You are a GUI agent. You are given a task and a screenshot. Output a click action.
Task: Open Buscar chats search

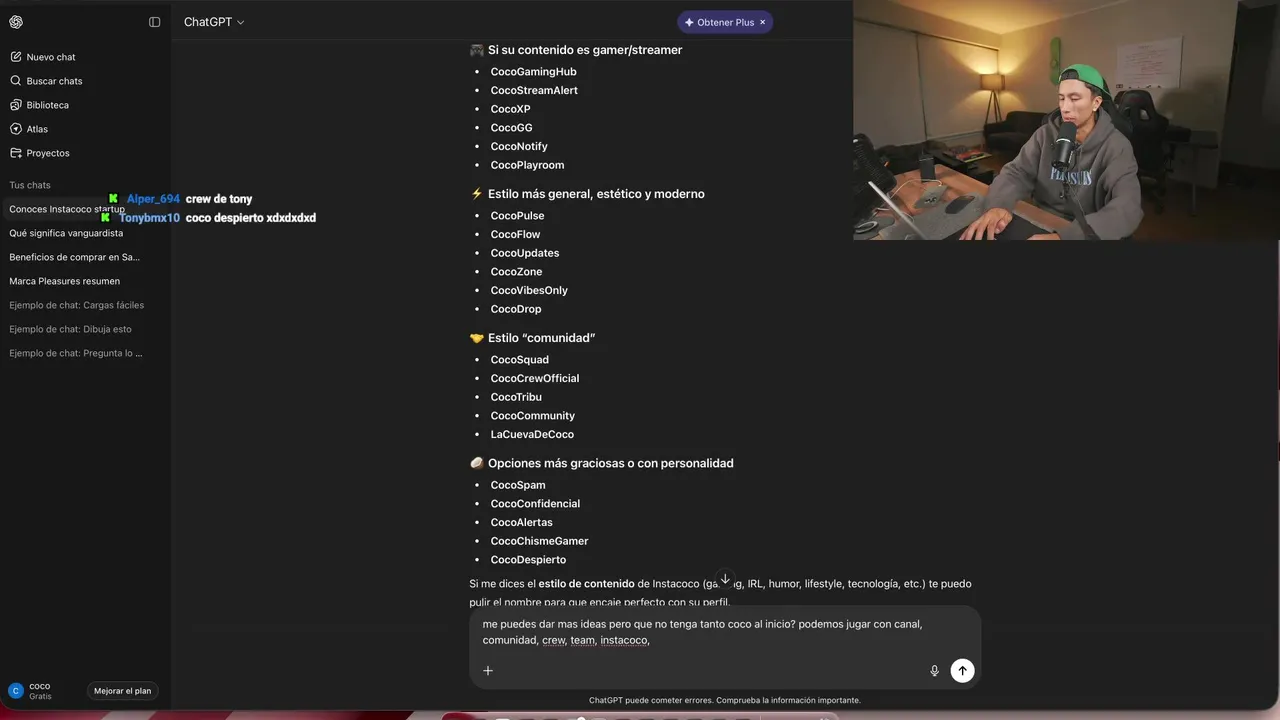tap(54, 81)
